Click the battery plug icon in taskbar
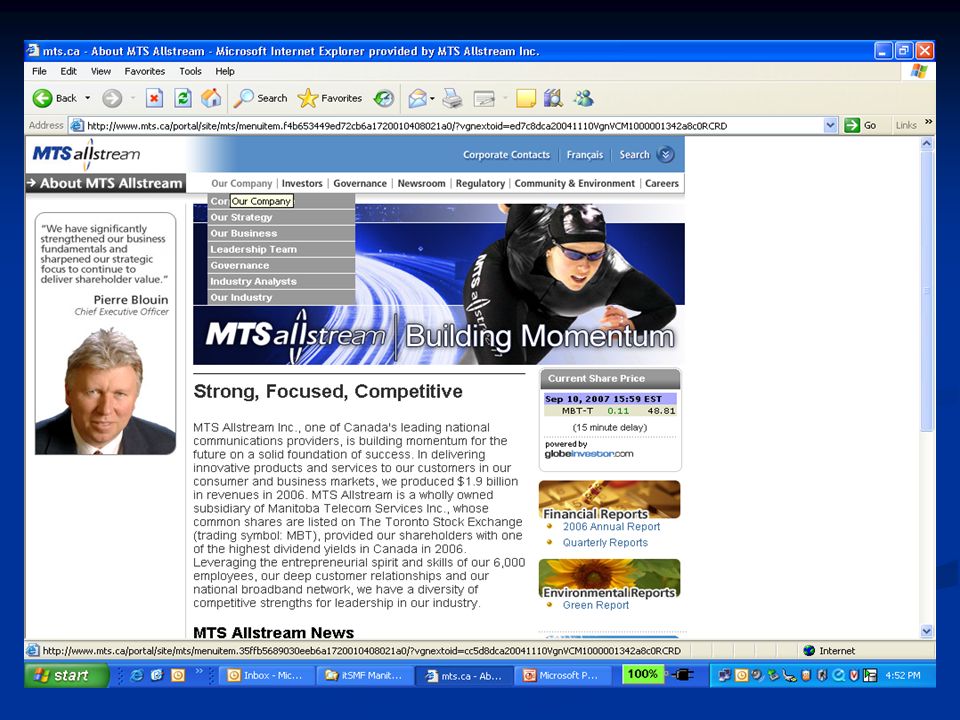This screenshot has width=960, height=720. click(x=683, y=675)
